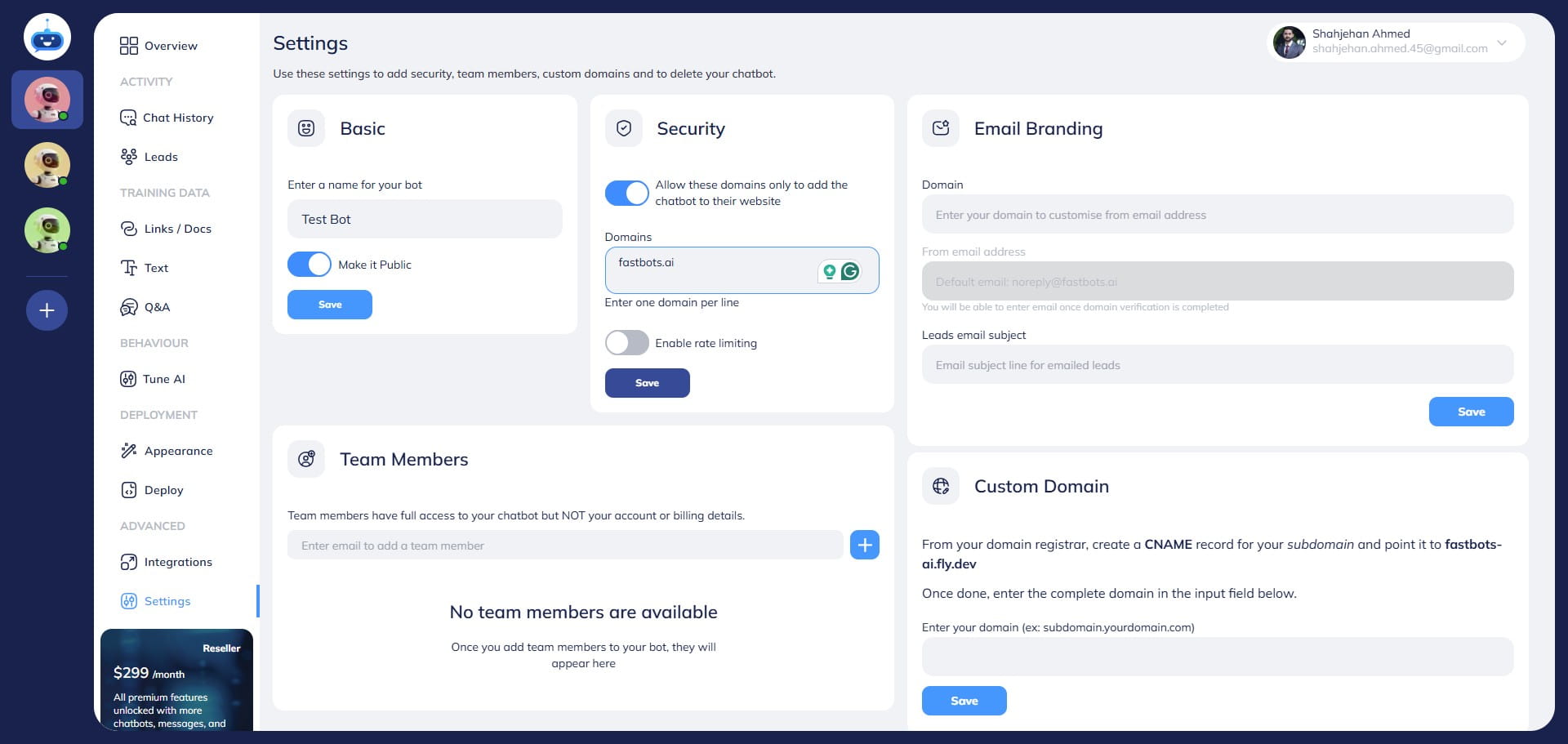1568x744 pixels.
Task: Enable rate limiting toggle
Action: tap(626, 343)
